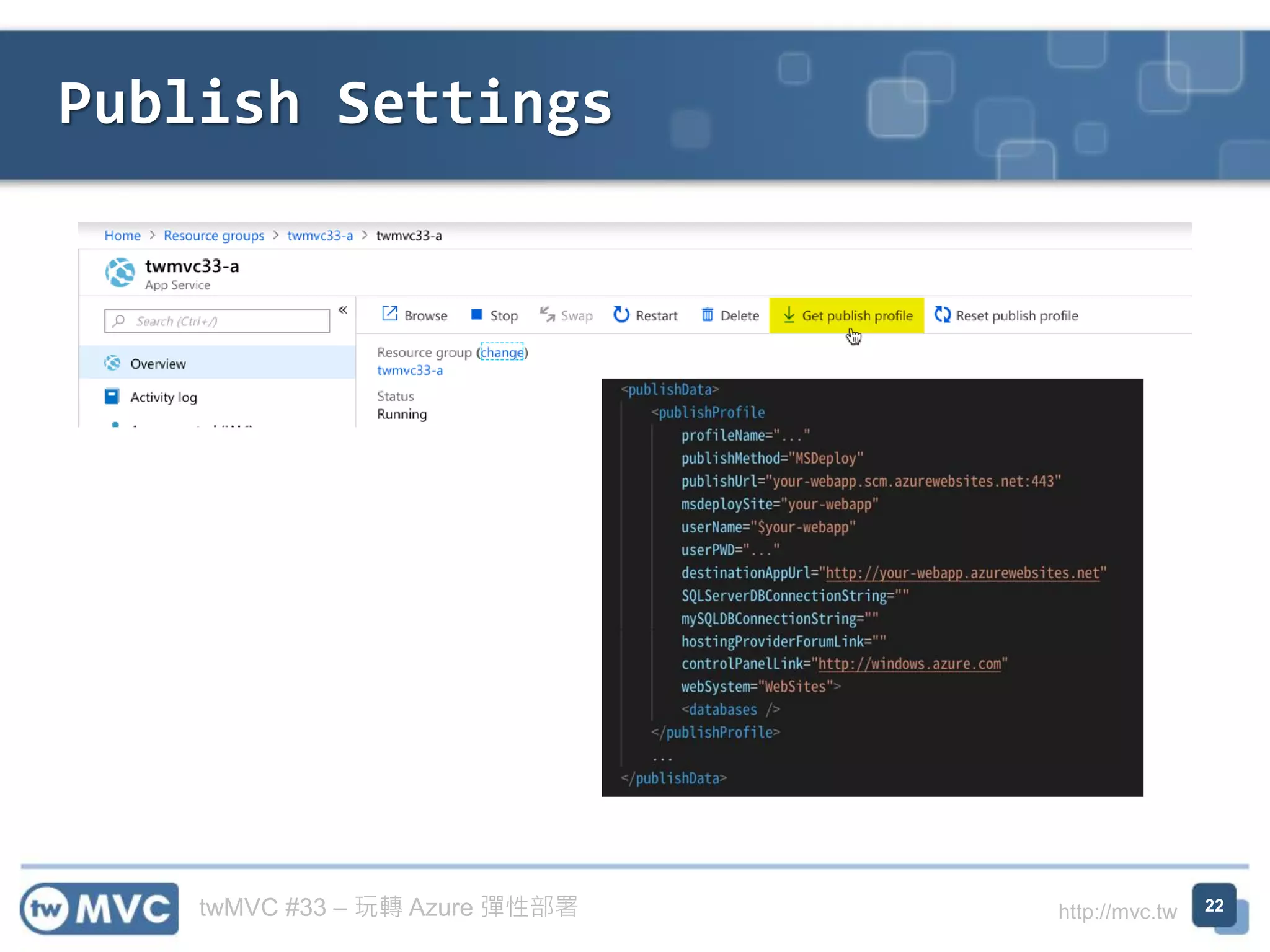Click the Delete label in the toolbar

[739, 316]
